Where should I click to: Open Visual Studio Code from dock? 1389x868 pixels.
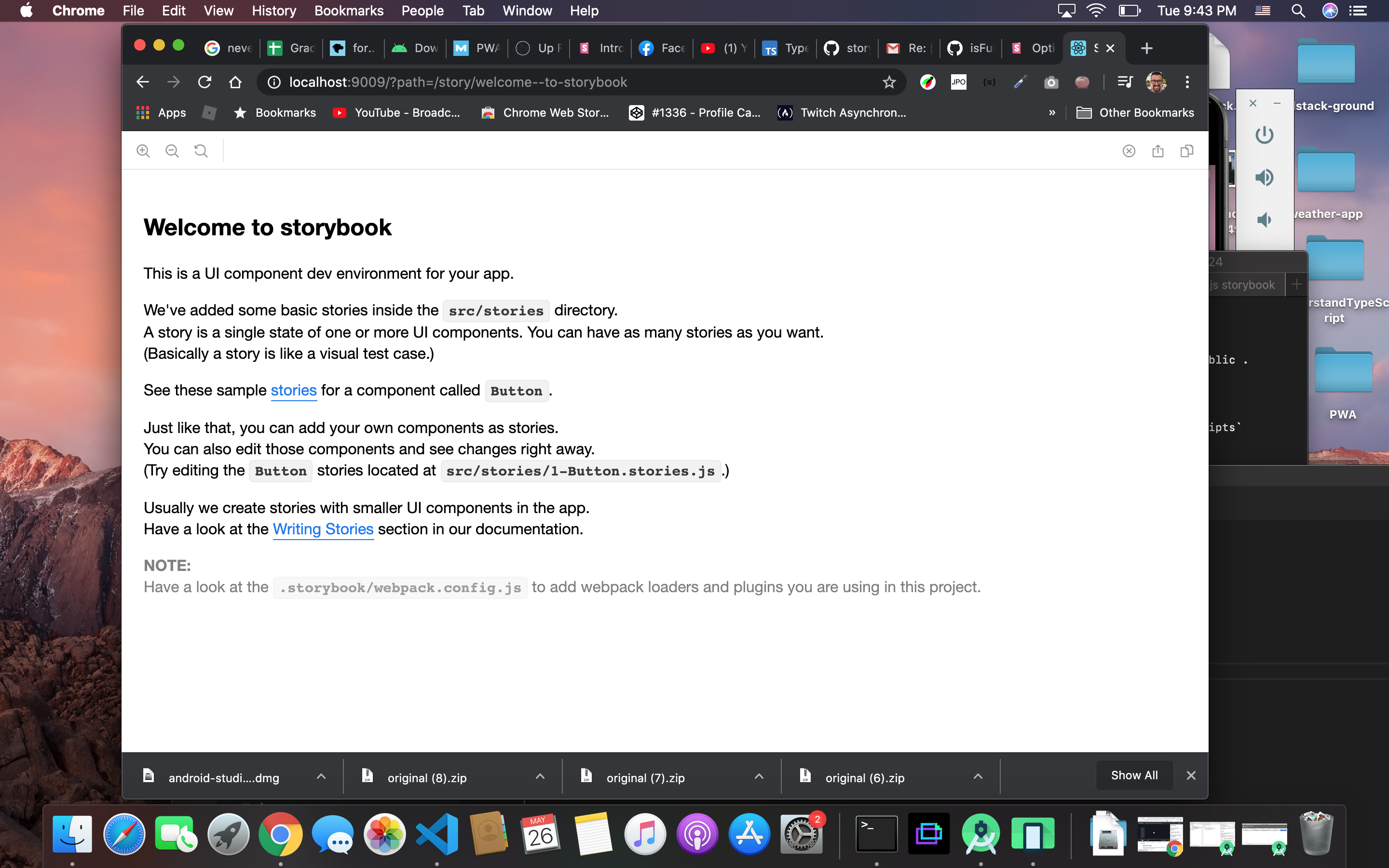point(437,834)
